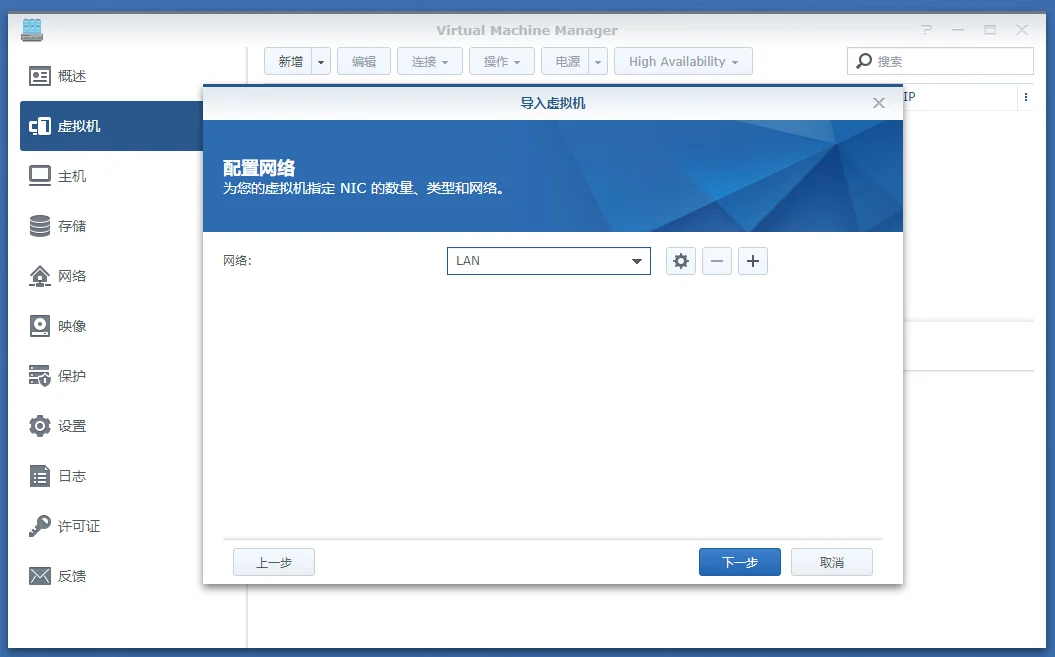Remove network with the minus button
Viewport: 1055px width, 657px height.
click(x=717, y=261)
